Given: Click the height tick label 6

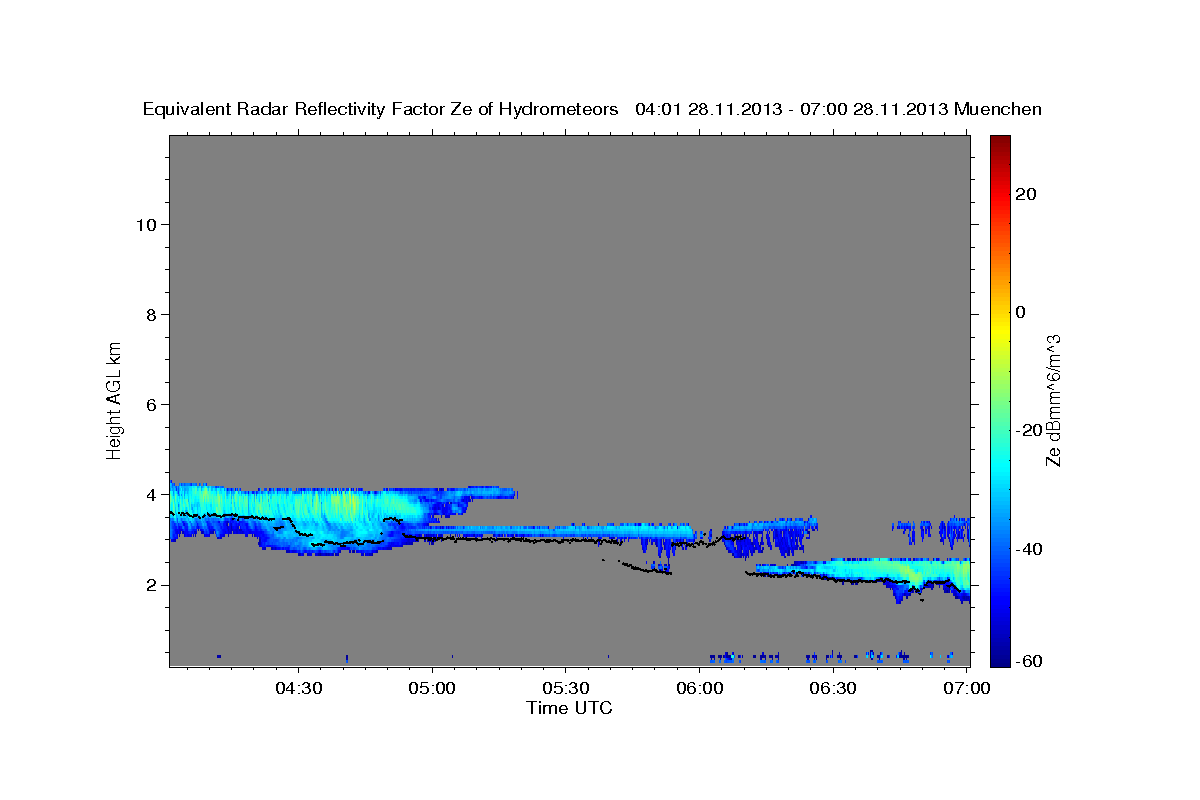Looking at the screenshot, I should (x=150, y=404).
